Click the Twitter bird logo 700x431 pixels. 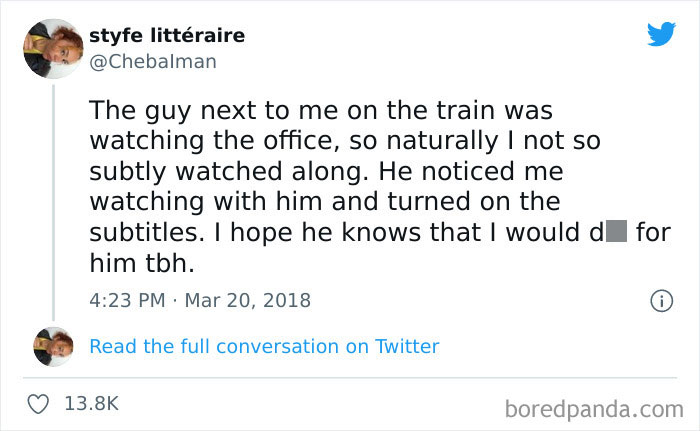(661, 35)
